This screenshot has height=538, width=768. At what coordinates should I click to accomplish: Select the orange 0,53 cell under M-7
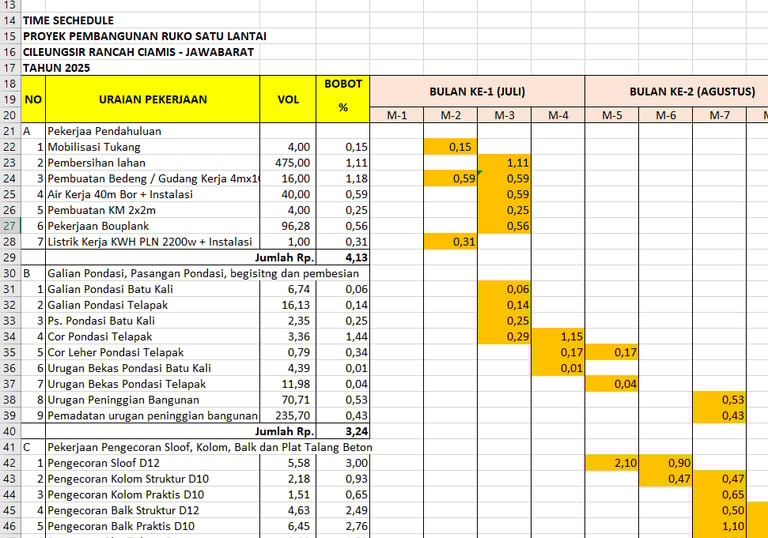click(720, 400)
